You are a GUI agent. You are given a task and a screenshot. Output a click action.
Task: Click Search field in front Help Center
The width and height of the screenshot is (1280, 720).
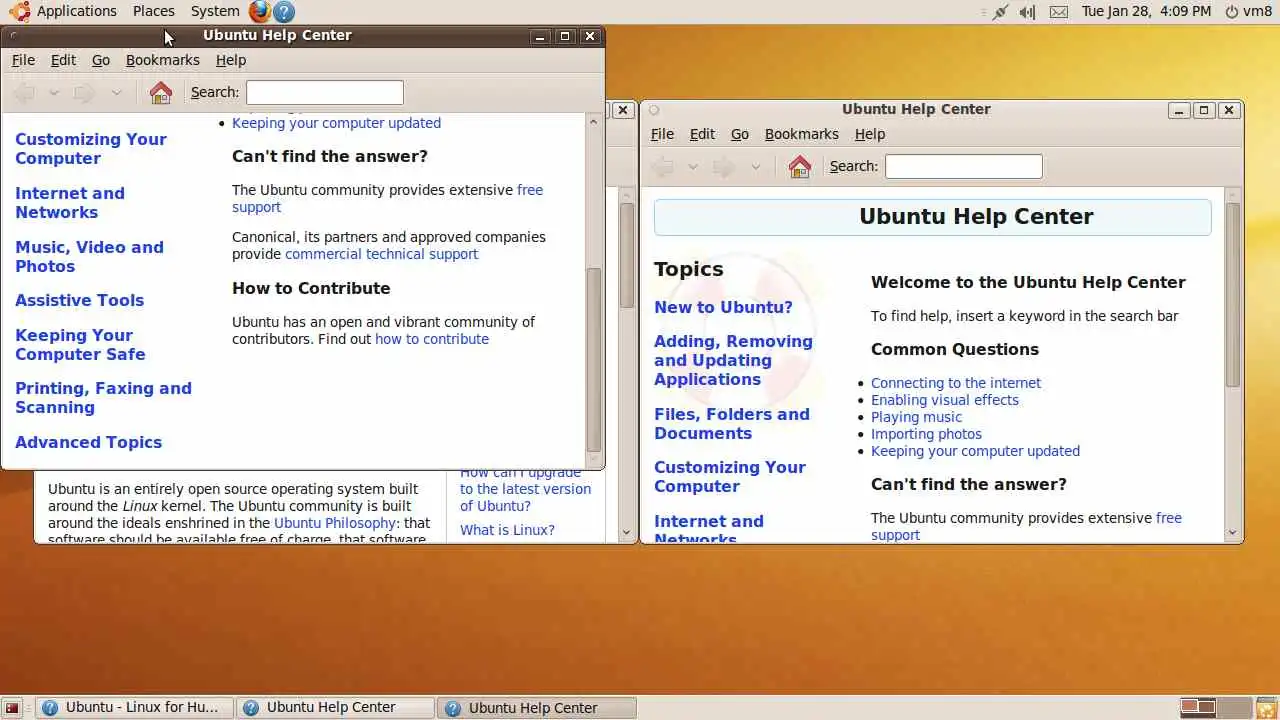(x=325, y=93)
